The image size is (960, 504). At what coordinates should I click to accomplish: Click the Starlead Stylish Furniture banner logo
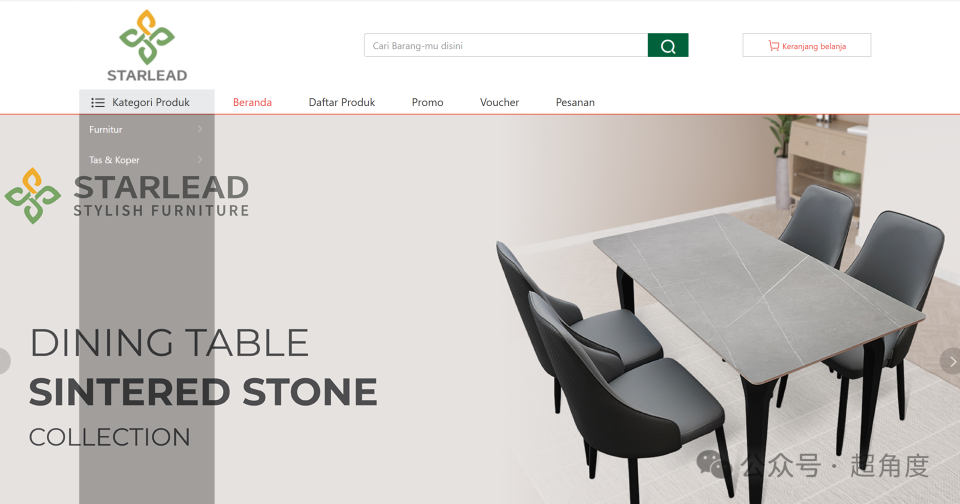click(127, 196)
